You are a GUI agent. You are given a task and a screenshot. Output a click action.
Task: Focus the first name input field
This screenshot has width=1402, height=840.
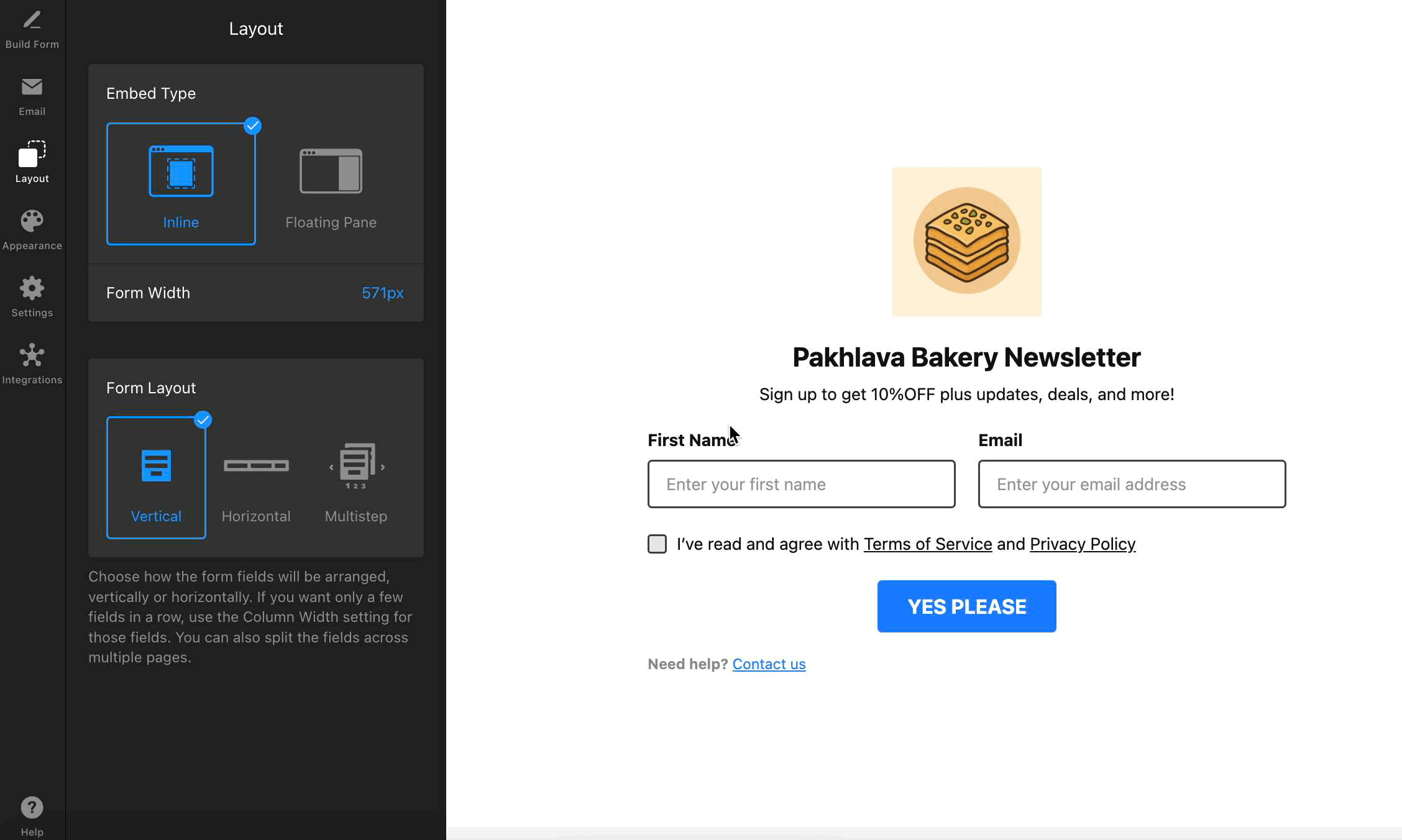(x=801, y=484)
